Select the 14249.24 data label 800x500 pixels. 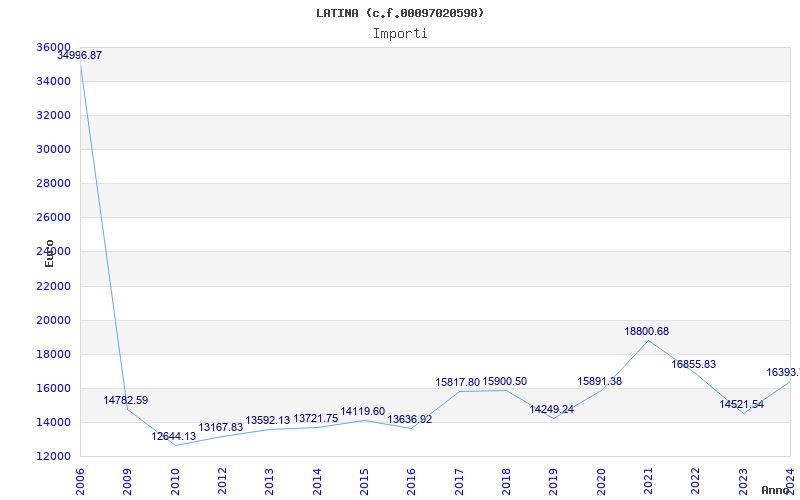coord(552,410)
